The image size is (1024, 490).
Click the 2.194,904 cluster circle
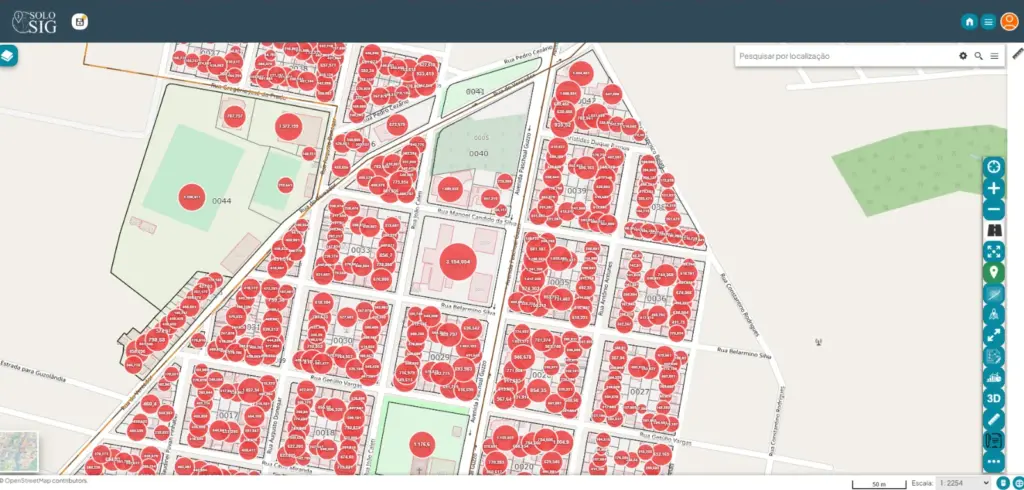click(458, 261)
